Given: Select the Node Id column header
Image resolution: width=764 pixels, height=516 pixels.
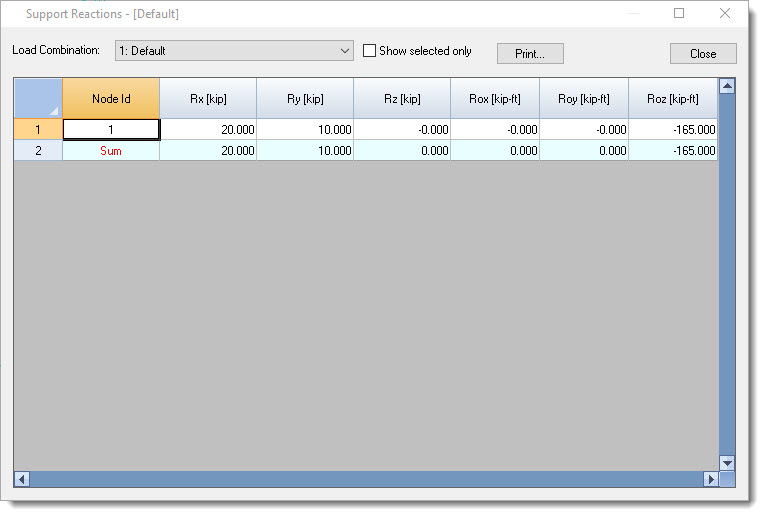Looking at the screenshot, I should coord(111,99).
